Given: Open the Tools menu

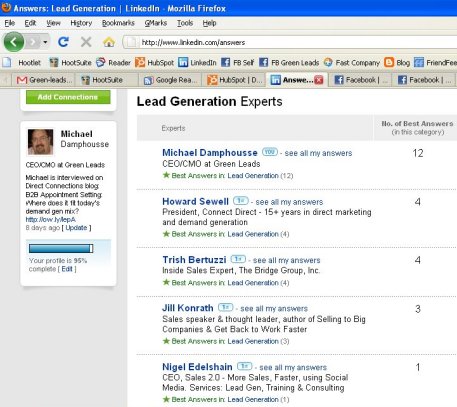Looking at the screenshot, I should pos(185,23).
